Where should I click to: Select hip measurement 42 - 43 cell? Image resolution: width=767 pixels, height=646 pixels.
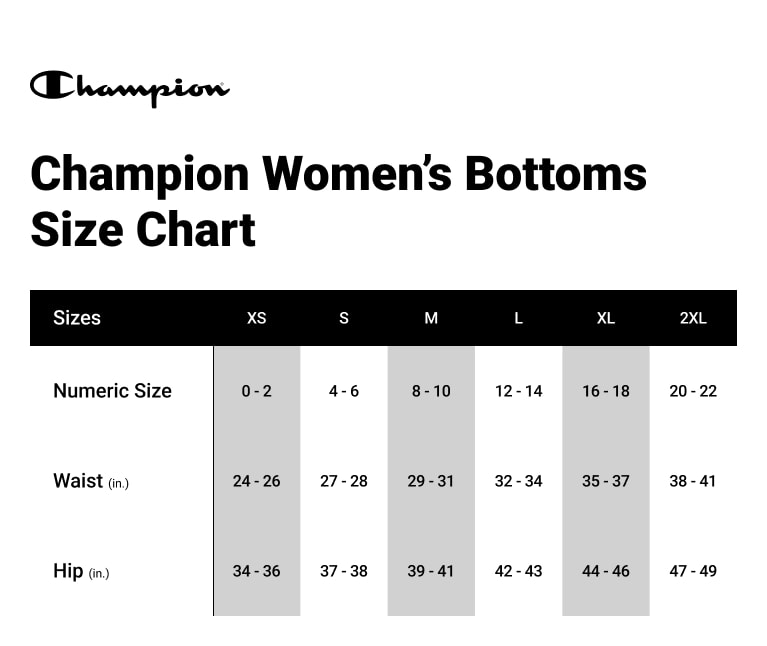coord(518,571)
